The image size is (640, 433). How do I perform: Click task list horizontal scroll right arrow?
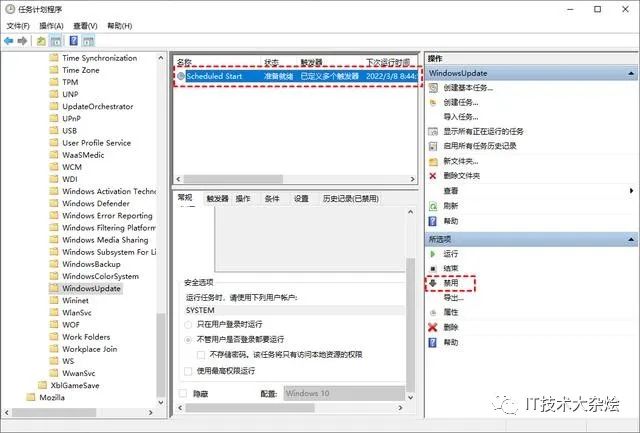[x=412, y=179]
